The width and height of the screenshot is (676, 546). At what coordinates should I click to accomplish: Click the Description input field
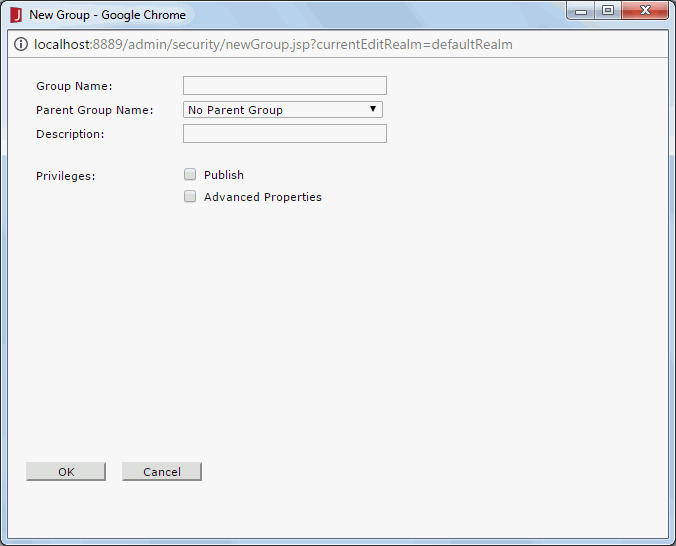click(285, 134)
